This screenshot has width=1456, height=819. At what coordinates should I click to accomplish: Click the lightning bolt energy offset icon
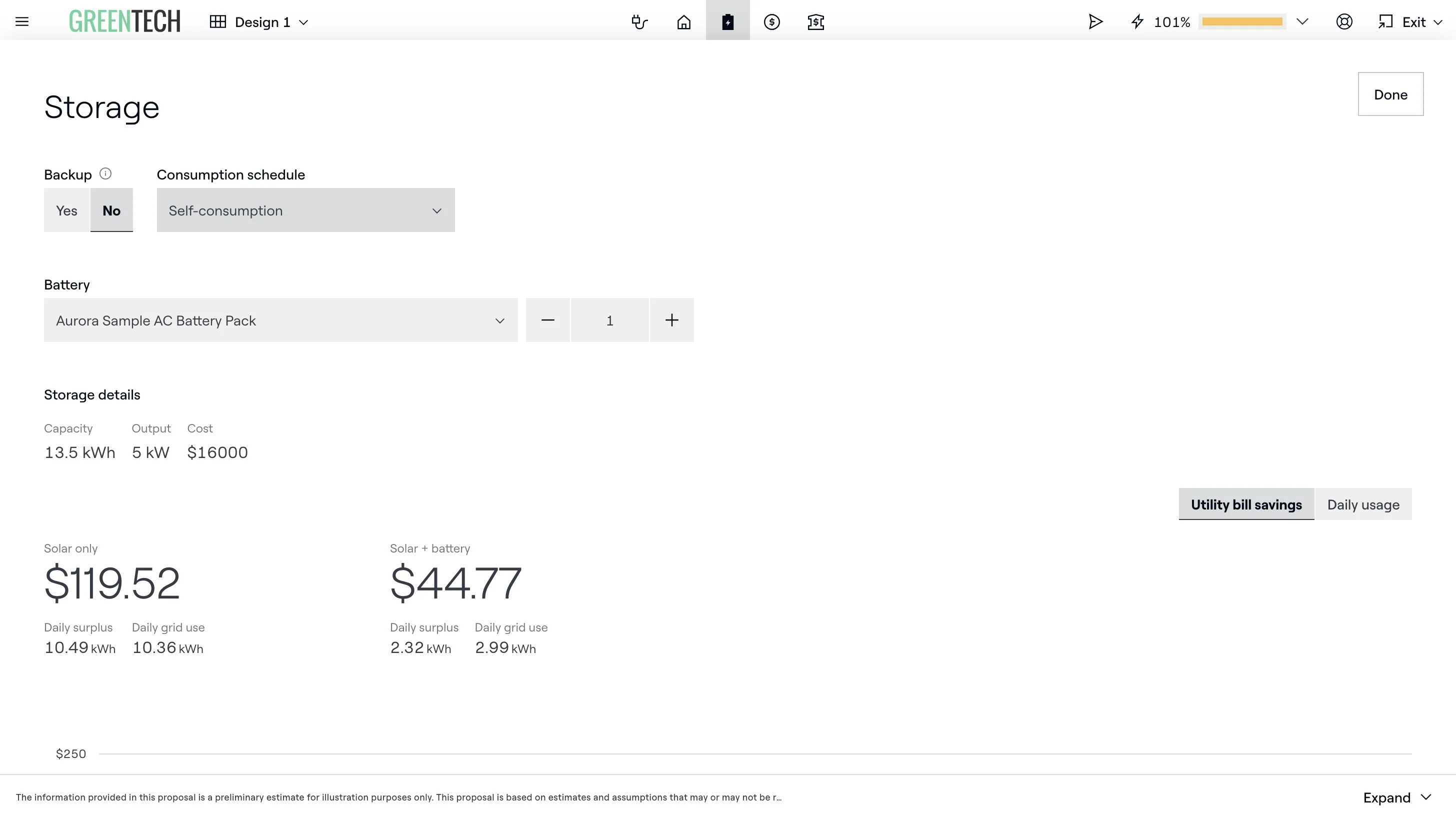tap(1137, 22)
